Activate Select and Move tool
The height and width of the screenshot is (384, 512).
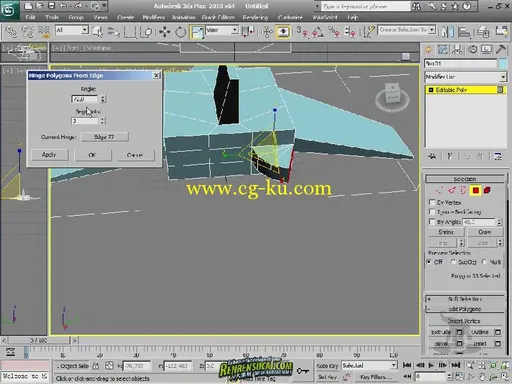(164, 32)
